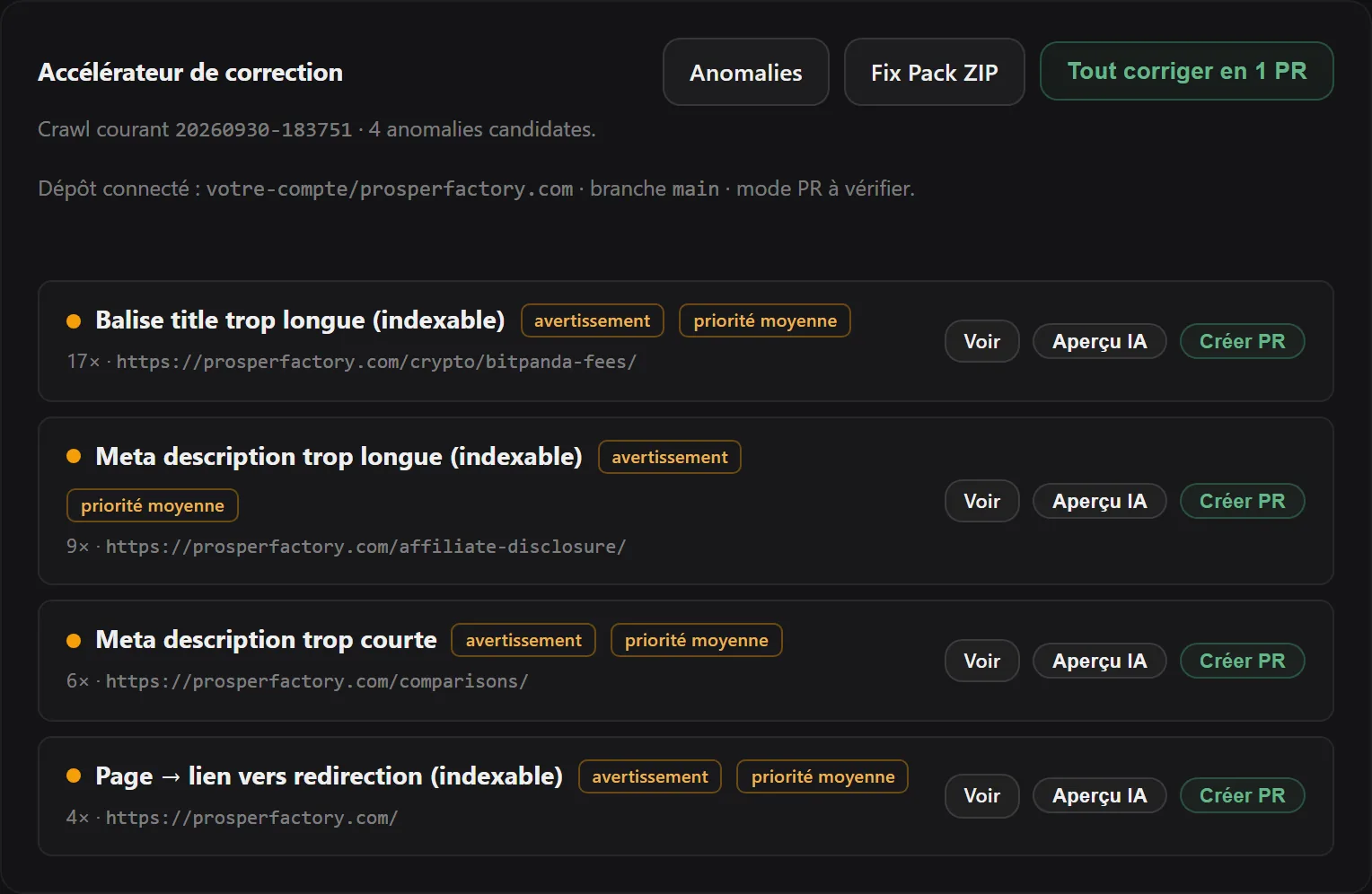1372x894 pixels.
Task: Click avertissement badge on Meta description trop longue
Action: [670, 457]
